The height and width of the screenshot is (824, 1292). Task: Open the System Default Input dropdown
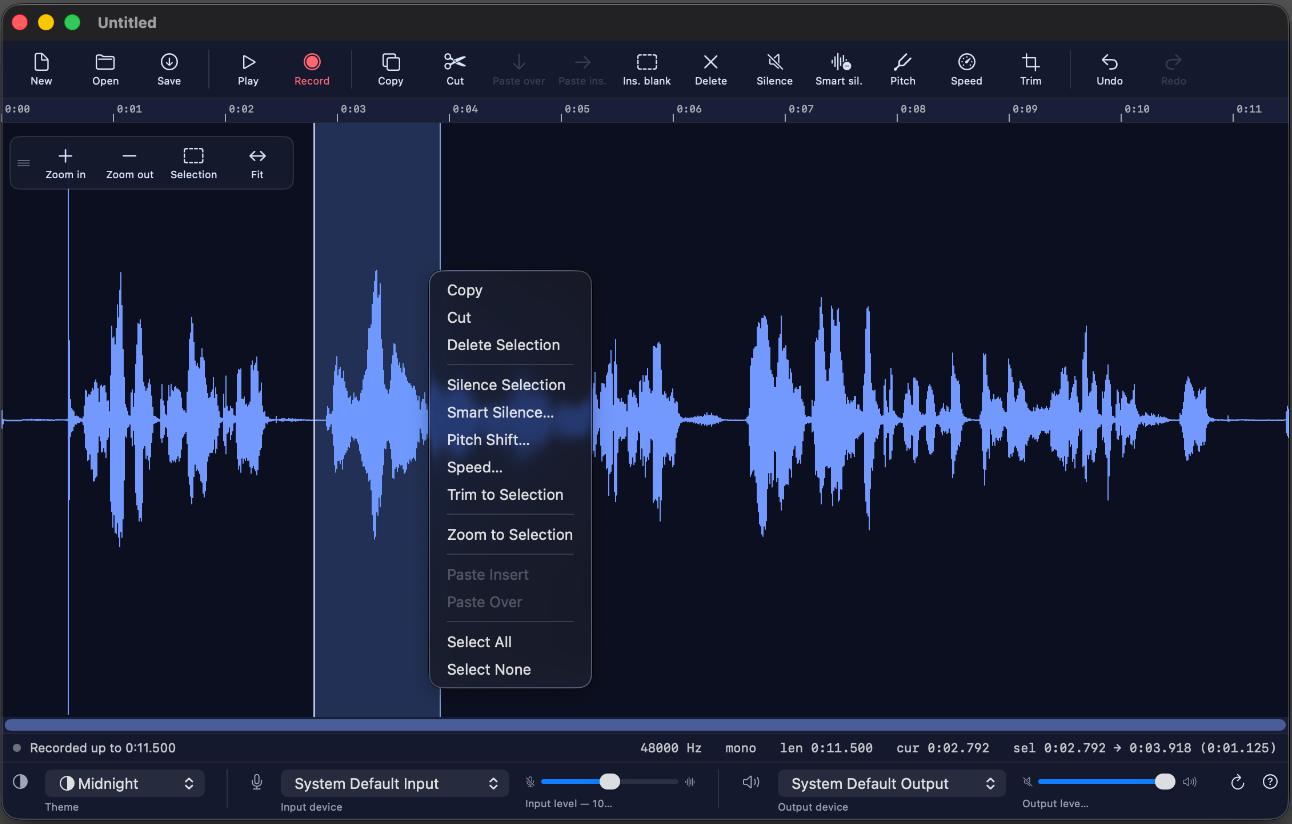(x=395, y=784)
